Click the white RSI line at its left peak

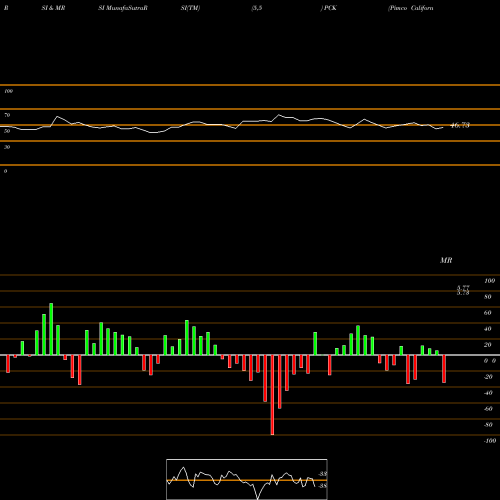pos(57,117)
